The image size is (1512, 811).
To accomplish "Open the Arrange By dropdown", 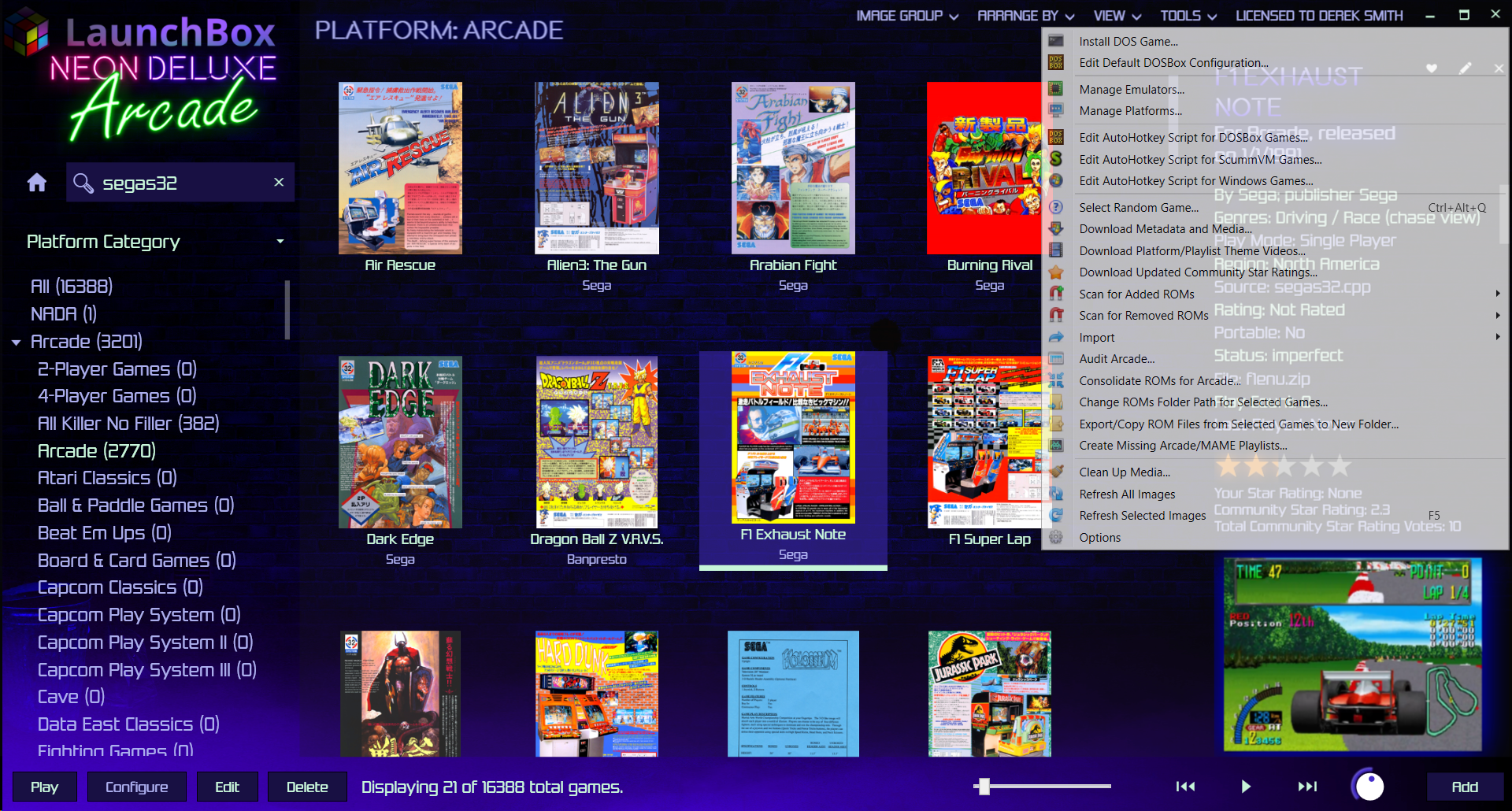I will [1025, 16].
